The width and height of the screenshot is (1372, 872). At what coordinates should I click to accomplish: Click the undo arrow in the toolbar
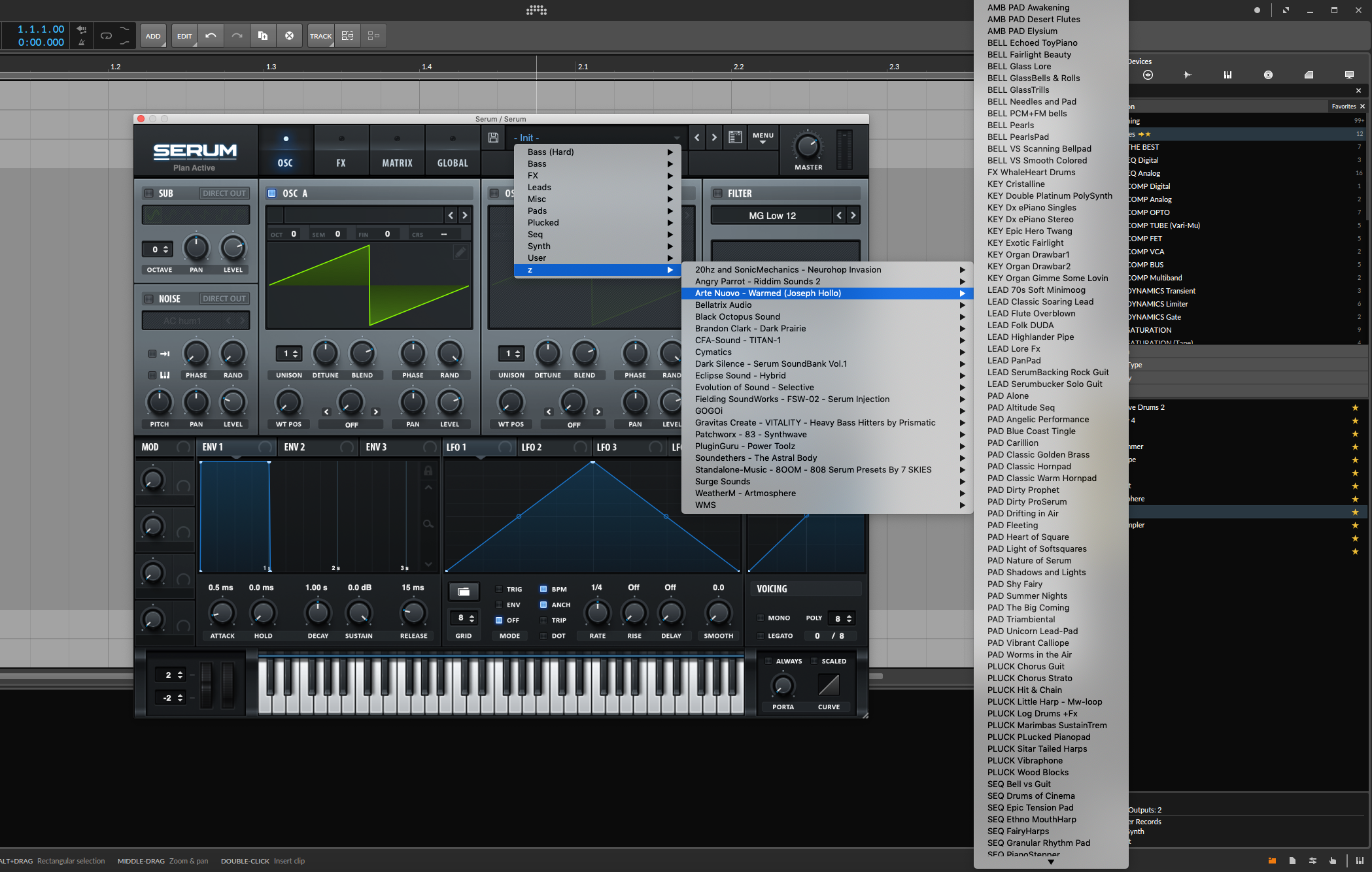tap(211, 36)
